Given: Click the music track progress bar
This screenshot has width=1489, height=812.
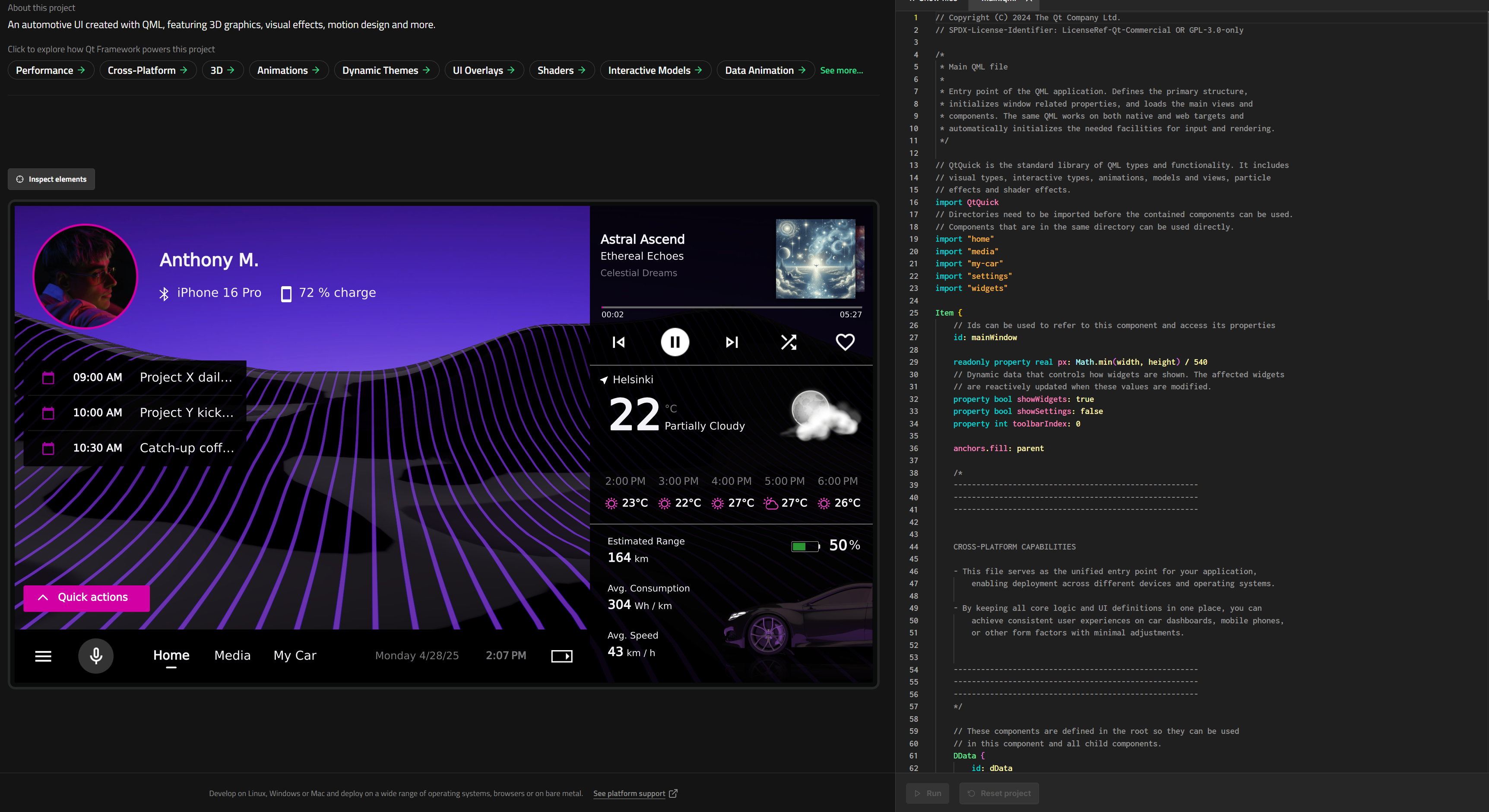Looking at the screenshot, I should click(x=731, y=307).
